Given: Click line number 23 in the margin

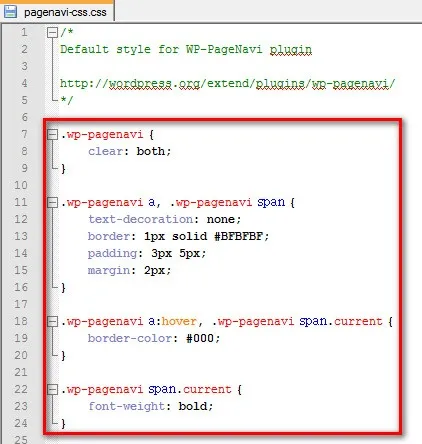Looking at the screenshot, I should point(21,406).
